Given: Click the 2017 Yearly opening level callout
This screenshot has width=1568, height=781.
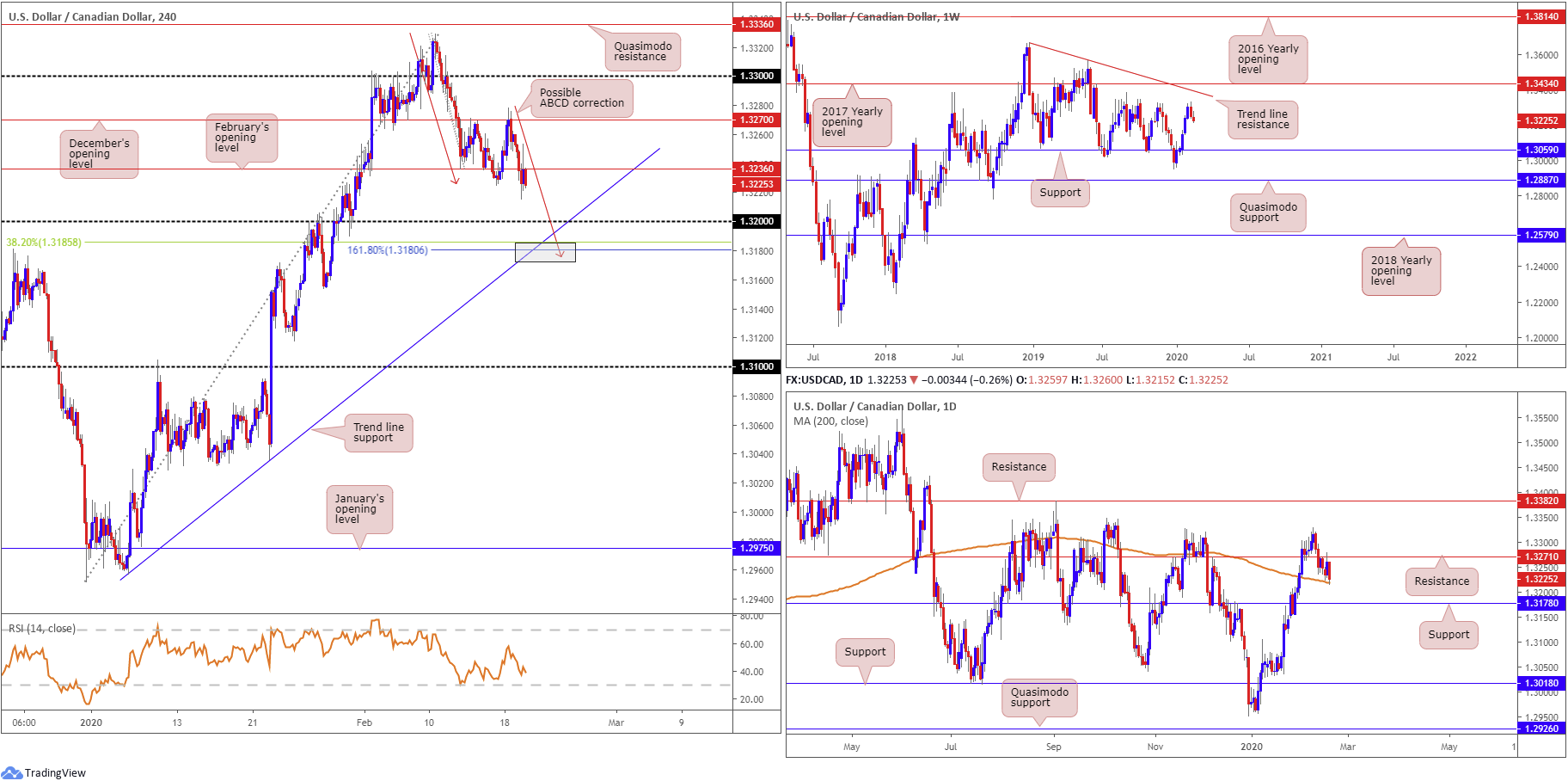Looking at the screenshot, I should [x=852, y=122].
